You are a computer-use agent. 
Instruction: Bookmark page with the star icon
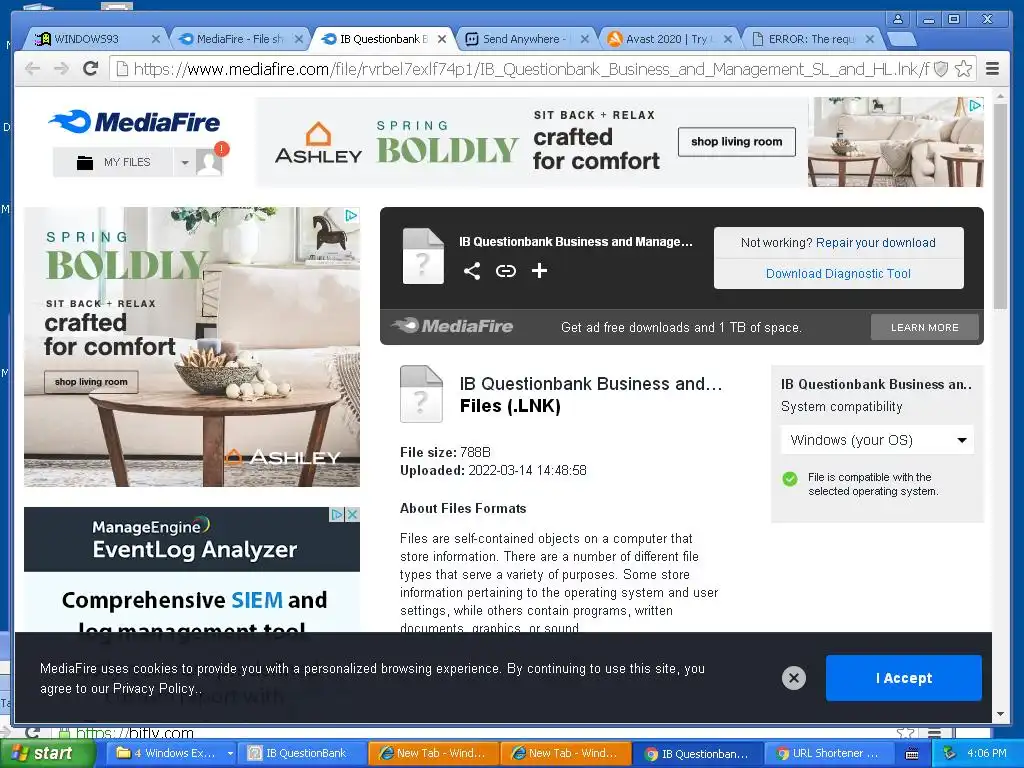963,69
